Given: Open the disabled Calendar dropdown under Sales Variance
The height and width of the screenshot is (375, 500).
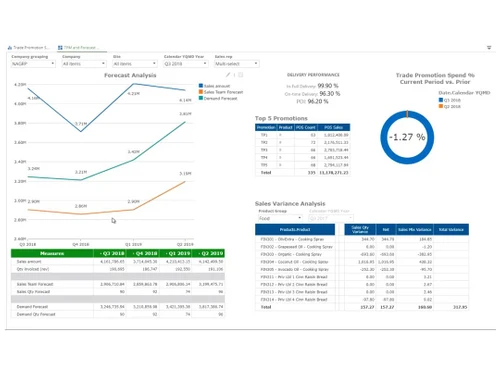Looking at the screenshot, I should pos(331,218).
